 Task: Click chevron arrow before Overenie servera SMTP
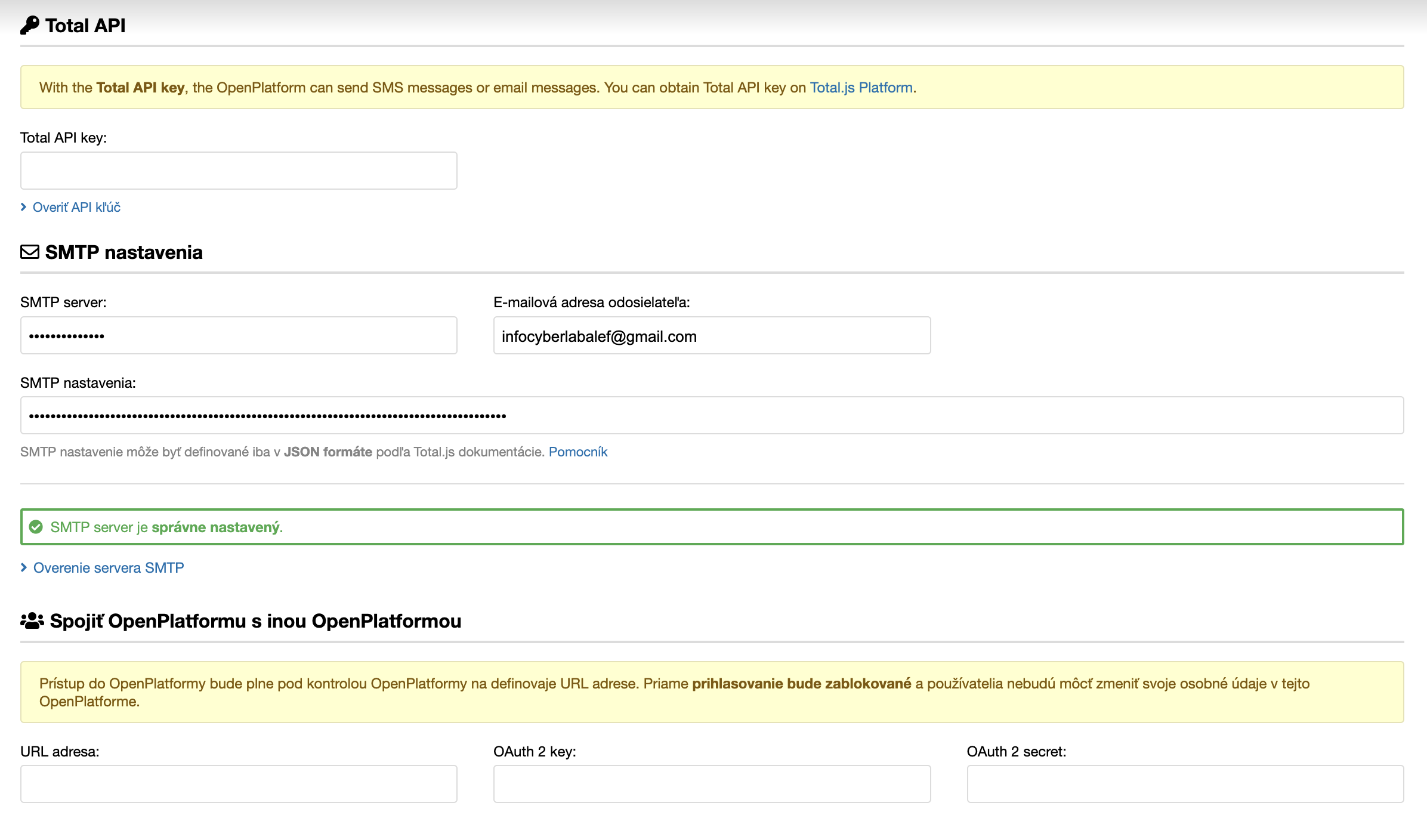pyautogui.click(x=24, y=567)
